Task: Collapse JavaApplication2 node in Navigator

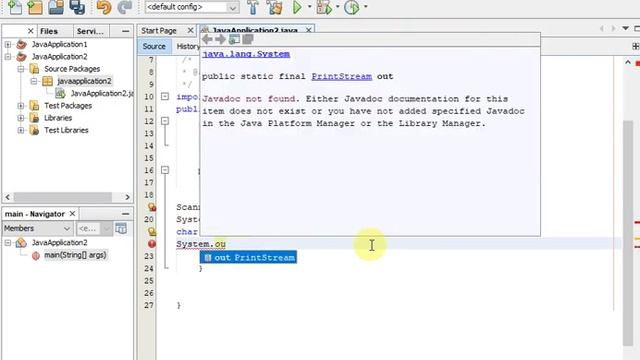Action: coord(8,243)
